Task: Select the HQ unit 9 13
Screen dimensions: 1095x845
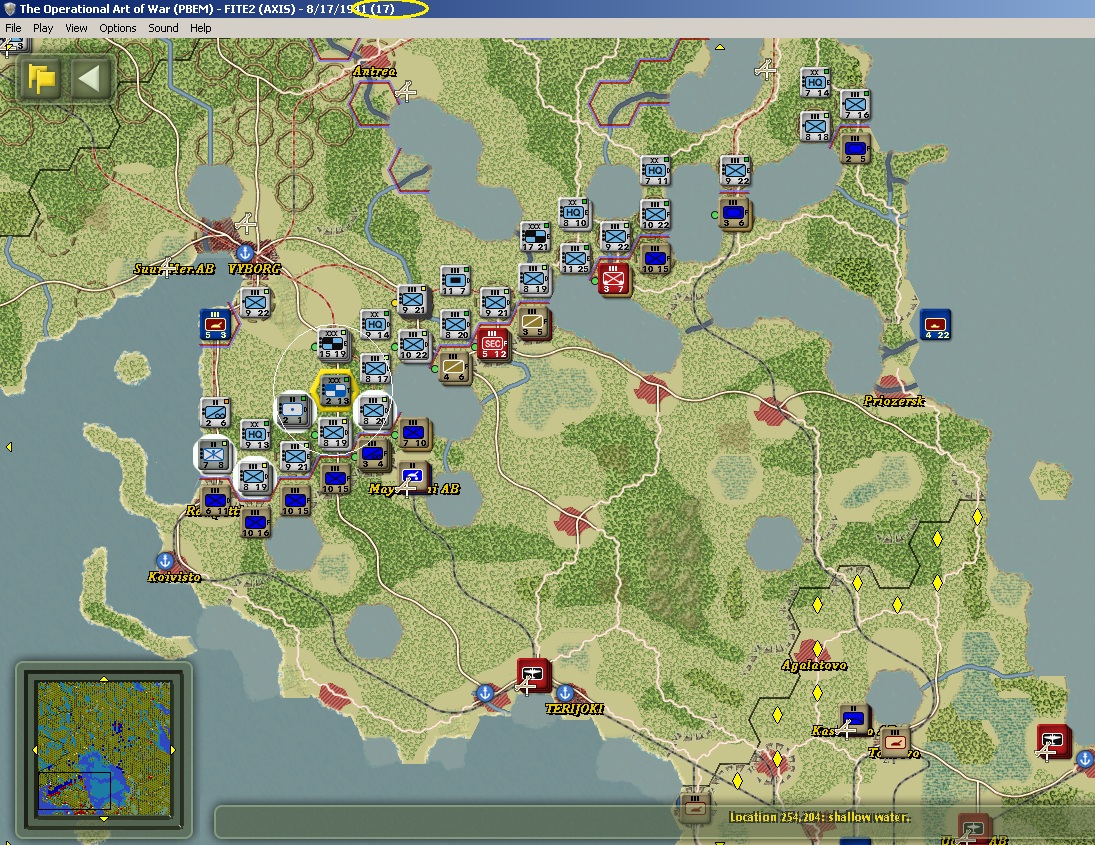Action: click(255, 435)
